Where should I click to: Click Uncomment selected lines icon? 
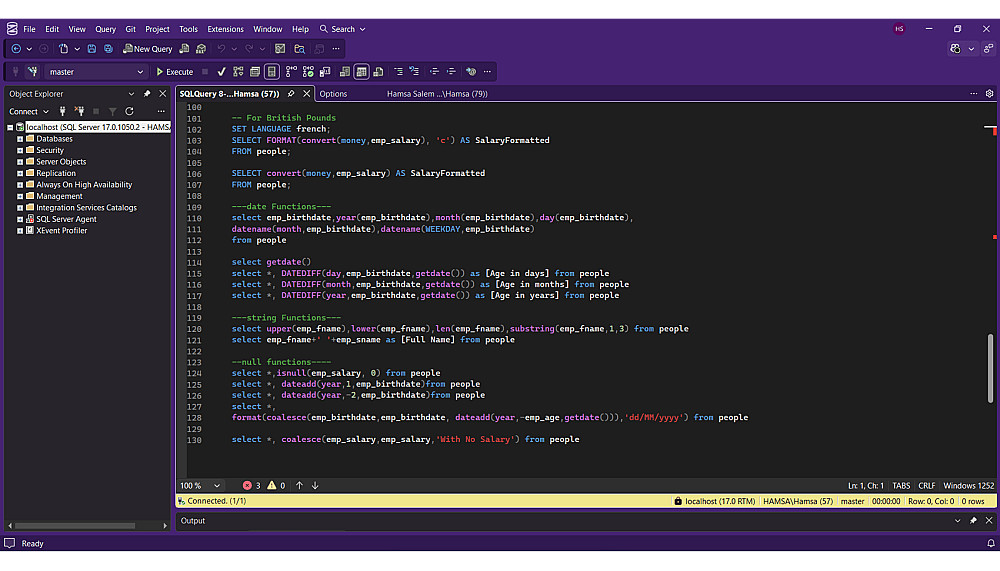point(415,71)
